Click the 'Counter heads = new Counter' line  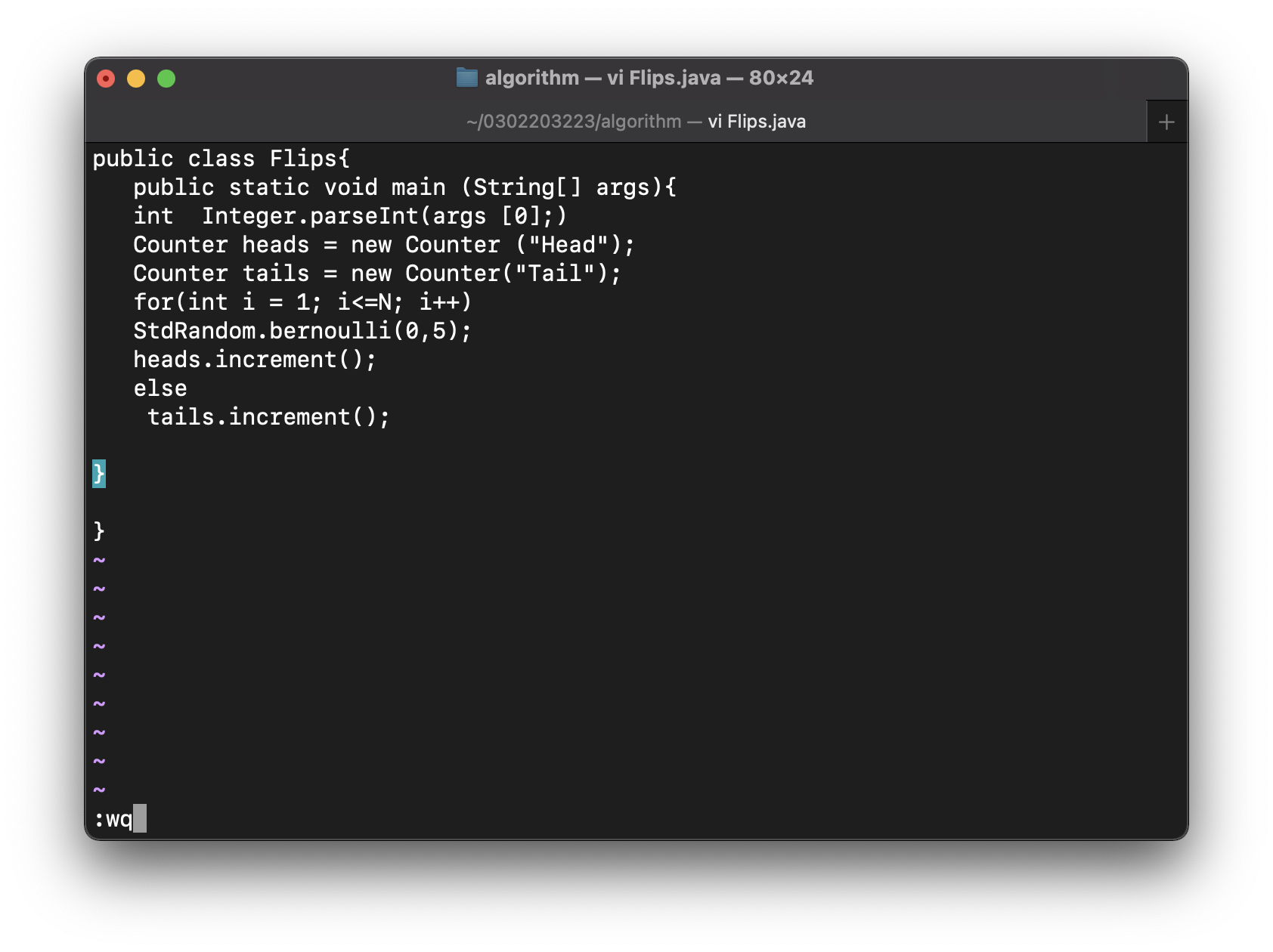coord(384,245)
